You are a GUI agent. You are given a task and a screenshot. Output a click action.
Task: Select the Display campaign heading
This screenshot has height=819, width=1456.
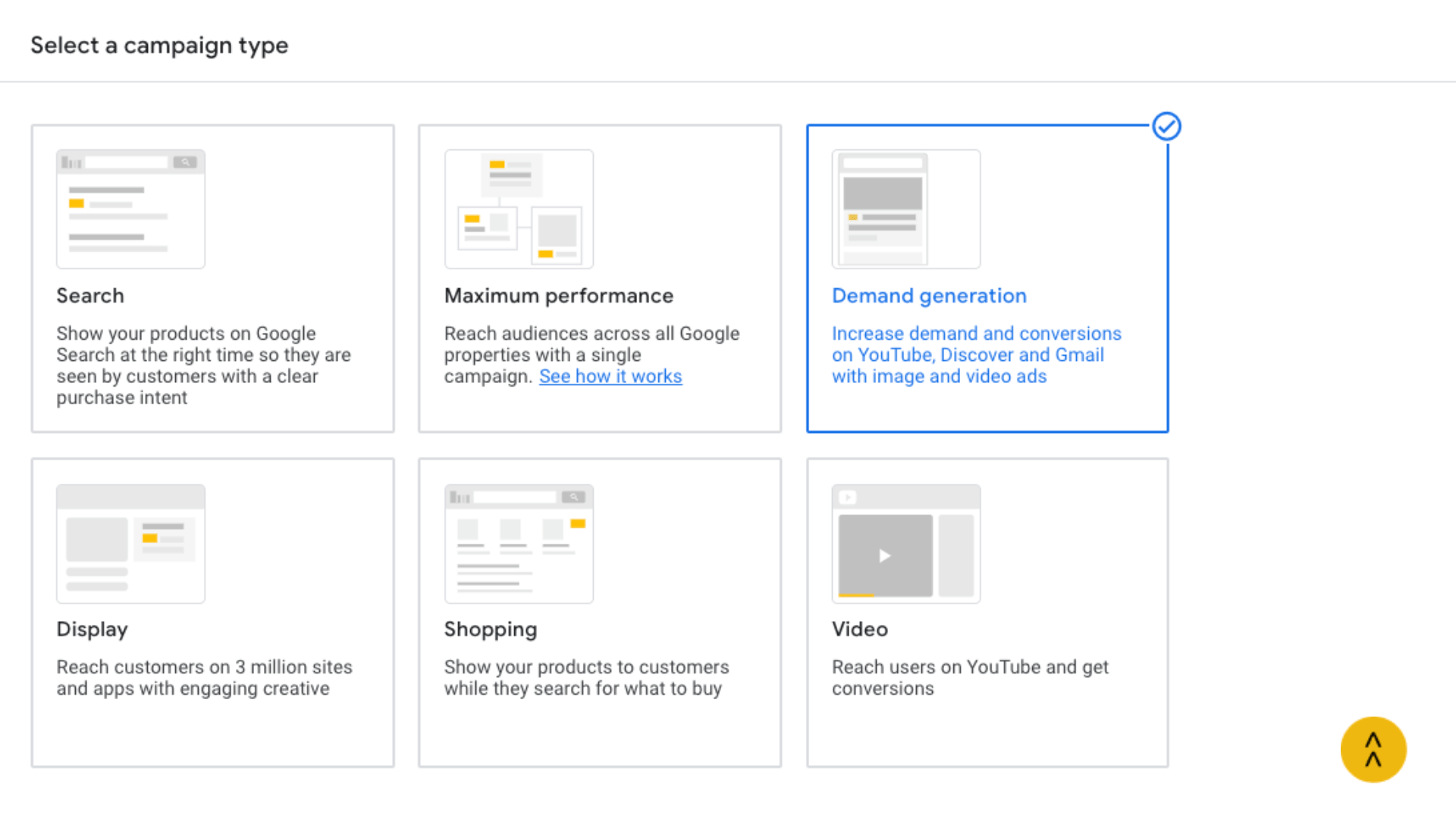93,629
